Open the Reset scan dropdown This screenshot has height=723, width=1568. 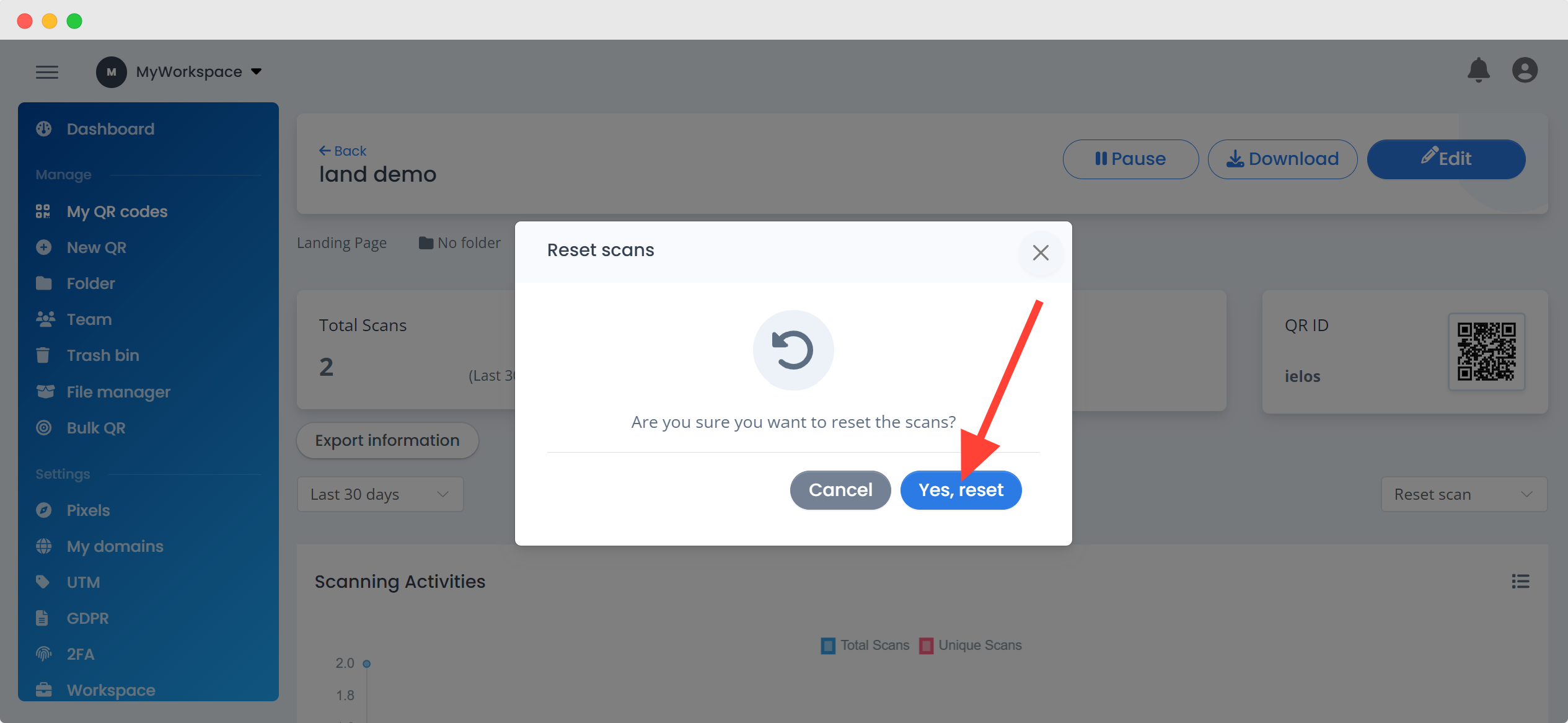coord(1463,494)
